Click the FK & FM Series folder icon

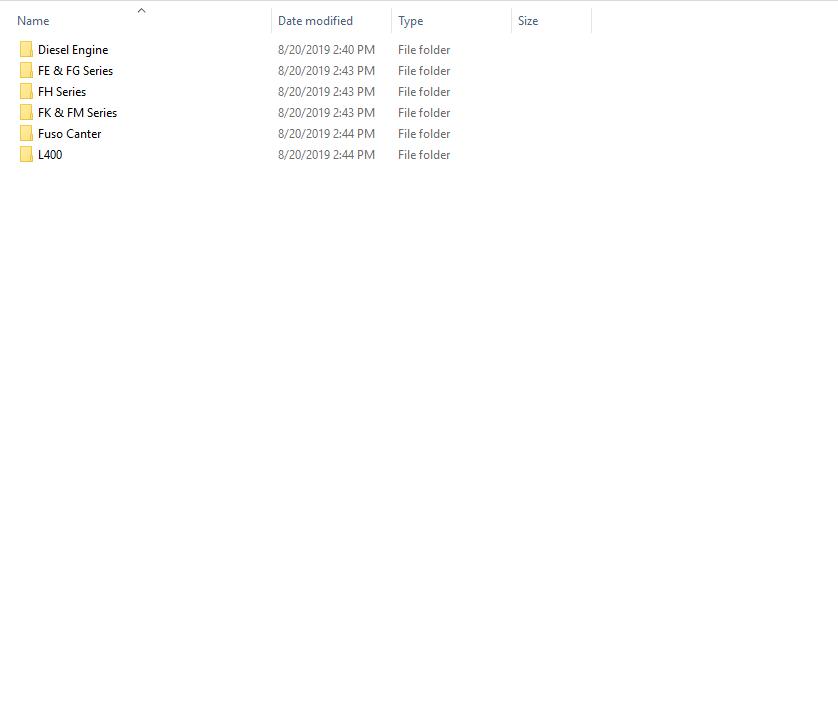(26, 113)
